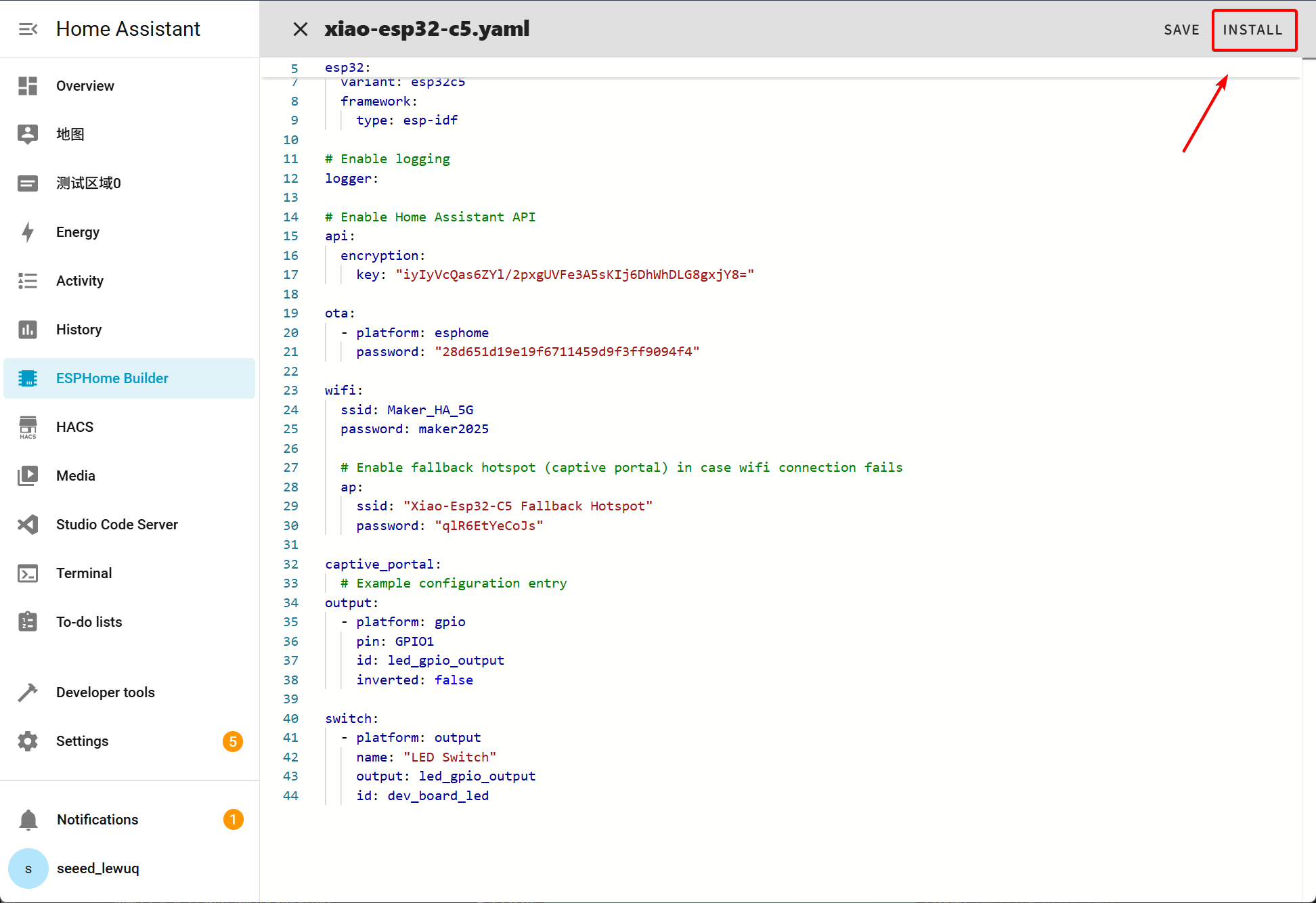Viewport: 1316px width, 903px height.
Task: Open the HACS store icon
Action: point(28,427)
